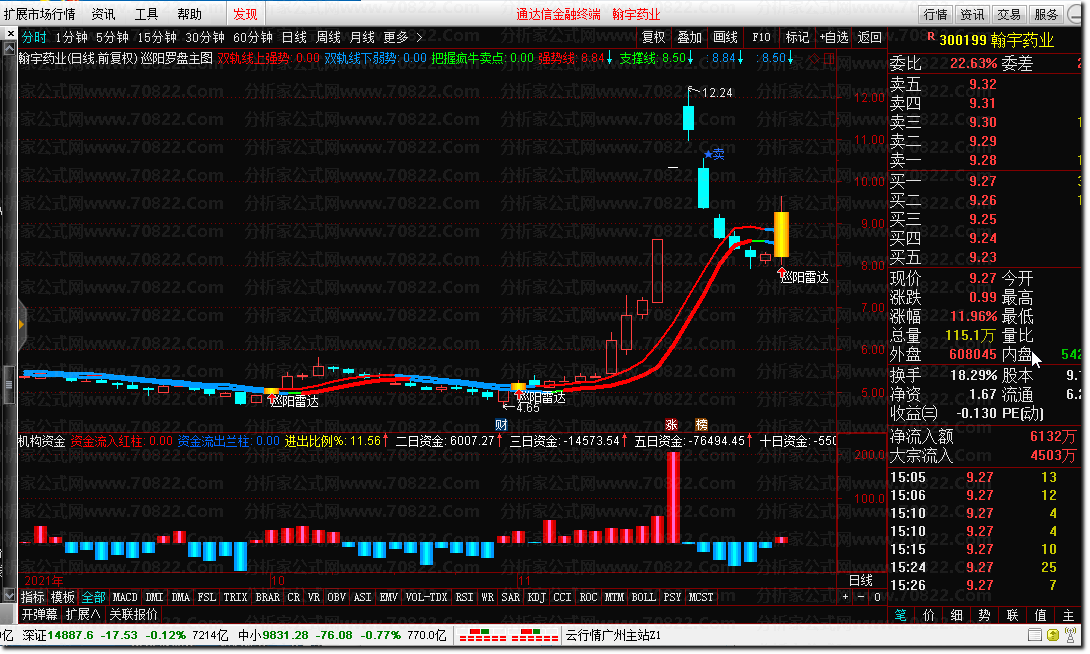This screenshot has width=1090, height=654.
Task: Switch to 60分钟 period
Action: pyautogui.click(x=252, y=37)
